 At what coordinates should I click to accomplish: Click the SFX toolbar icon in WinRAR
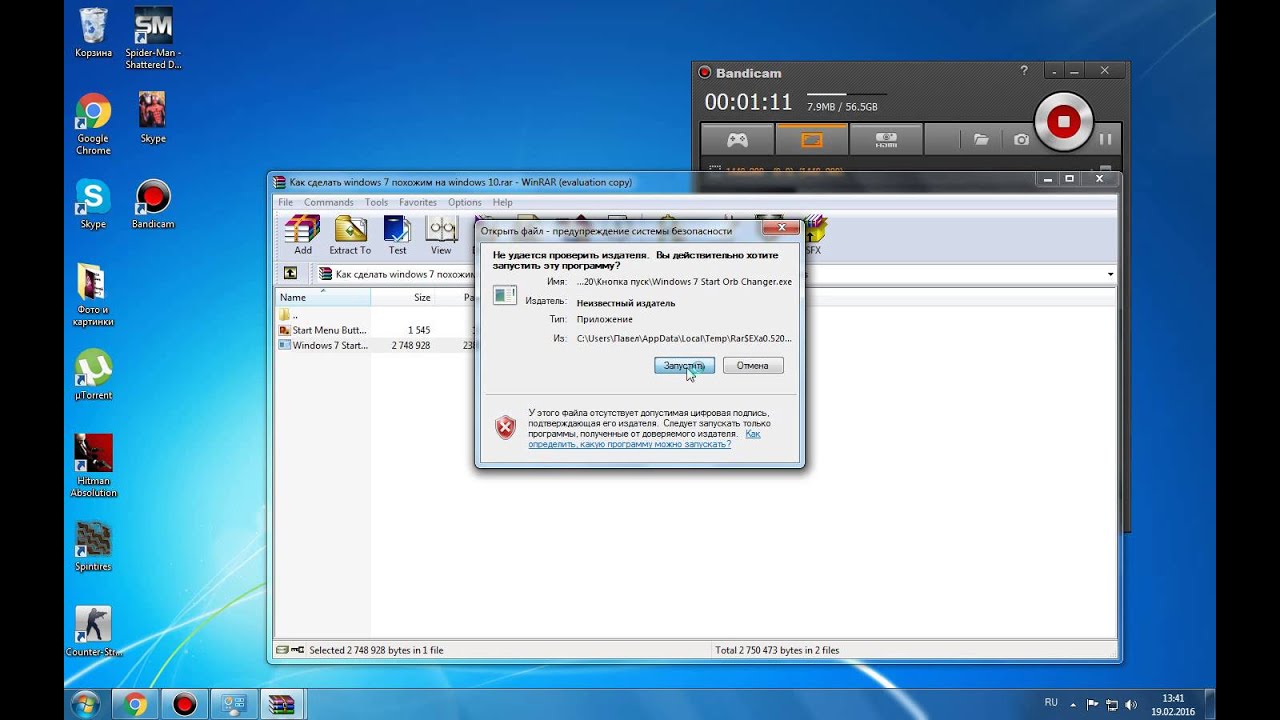click(x=814, y=235)
